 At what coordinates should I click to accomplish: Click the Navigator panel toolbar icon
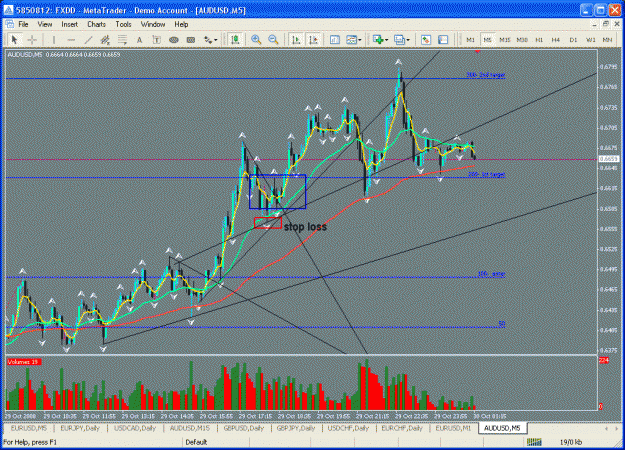(443, 39)
